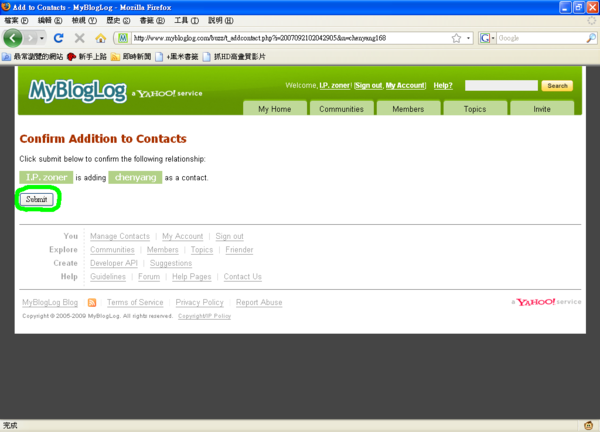Open the 編輯 (Edit) menu
This screenshot has height=432, width=600.
point(50,20)
